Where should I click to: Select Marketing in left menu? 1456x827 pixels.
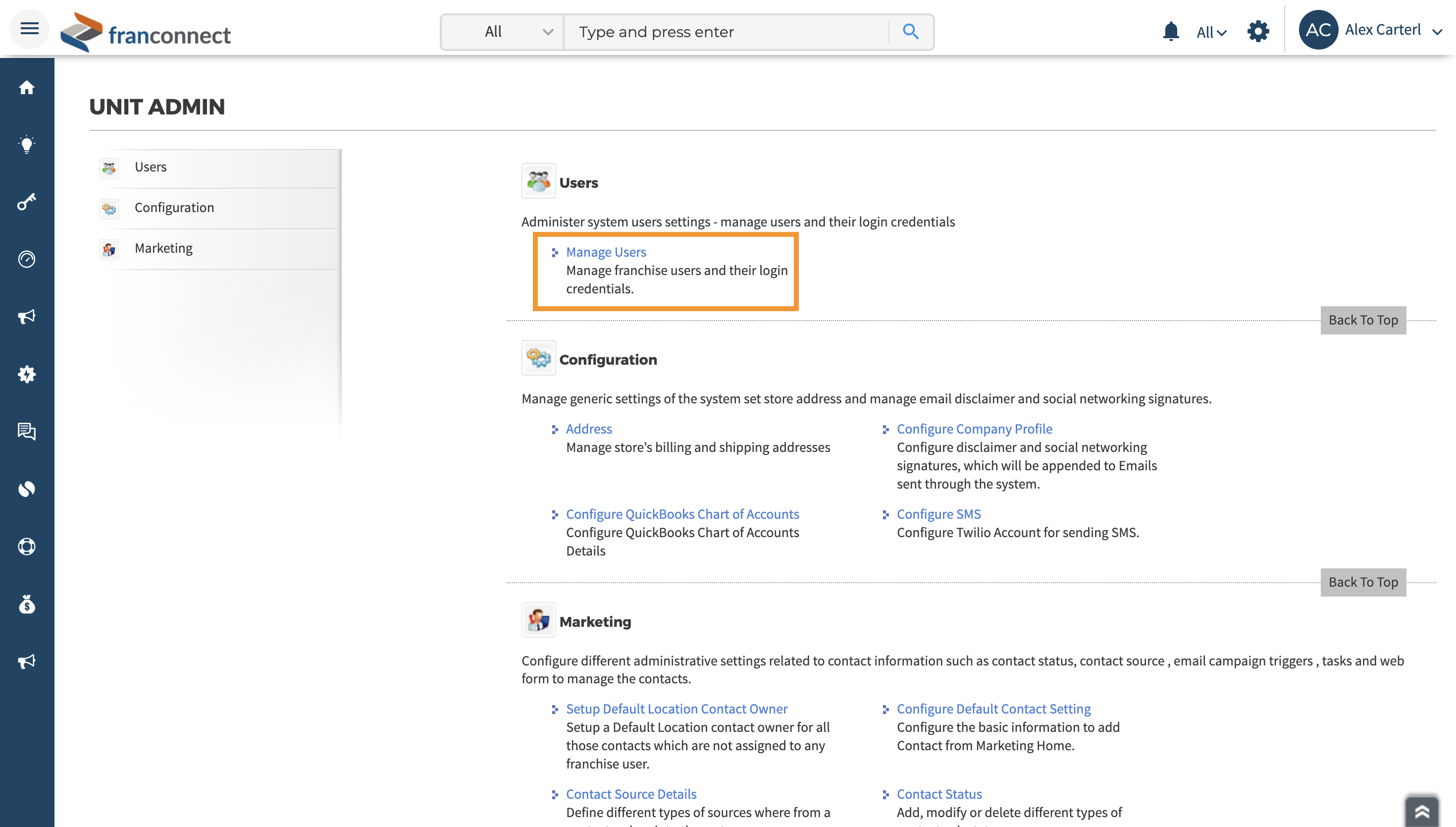pyautogui.click(x=163, y=248)
